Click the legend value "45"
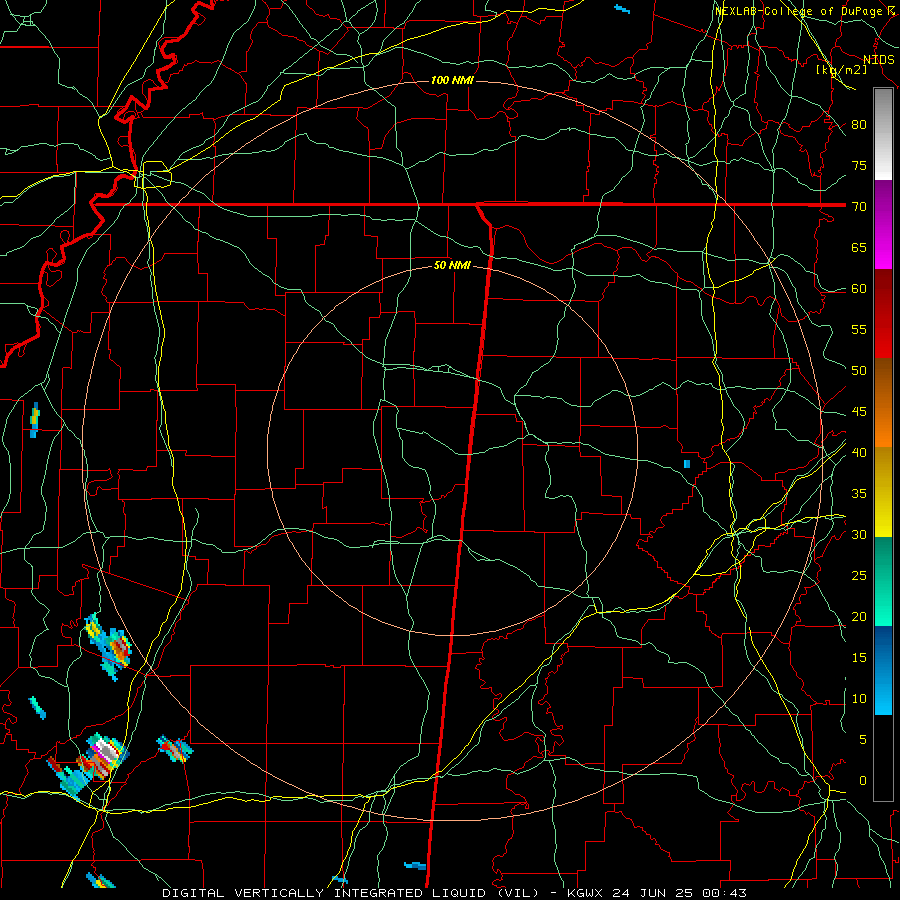 coord(859,412)
